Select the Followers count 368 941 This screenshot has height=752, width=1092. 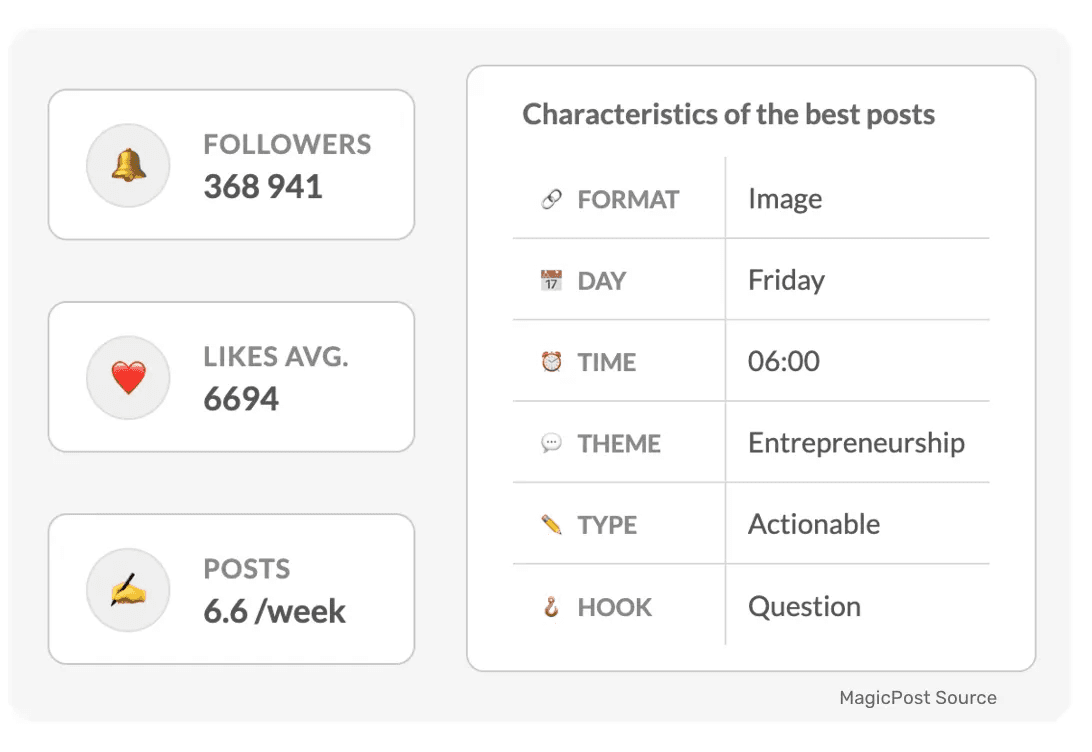263,187
